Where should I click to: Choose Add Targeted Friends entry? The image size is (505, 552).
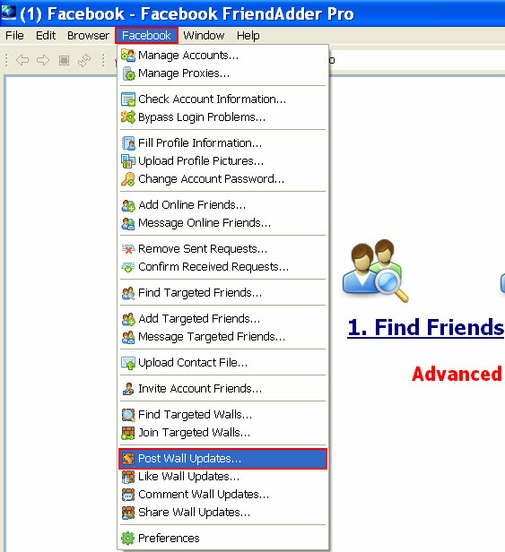pos(223,319)
